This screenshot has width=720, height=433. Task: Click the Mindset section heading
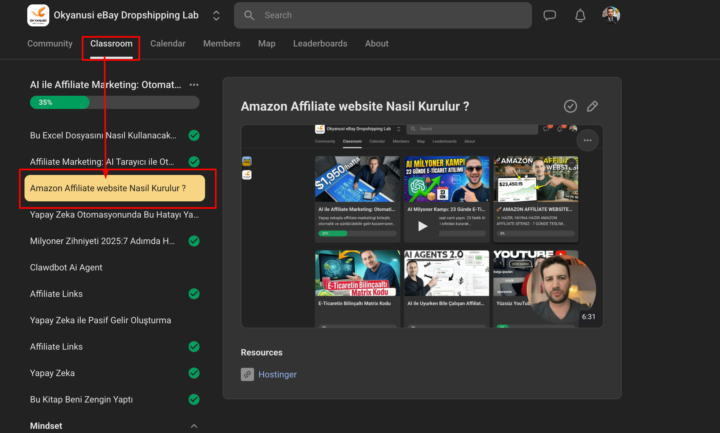pyautogui.click(x=46, y=426)
